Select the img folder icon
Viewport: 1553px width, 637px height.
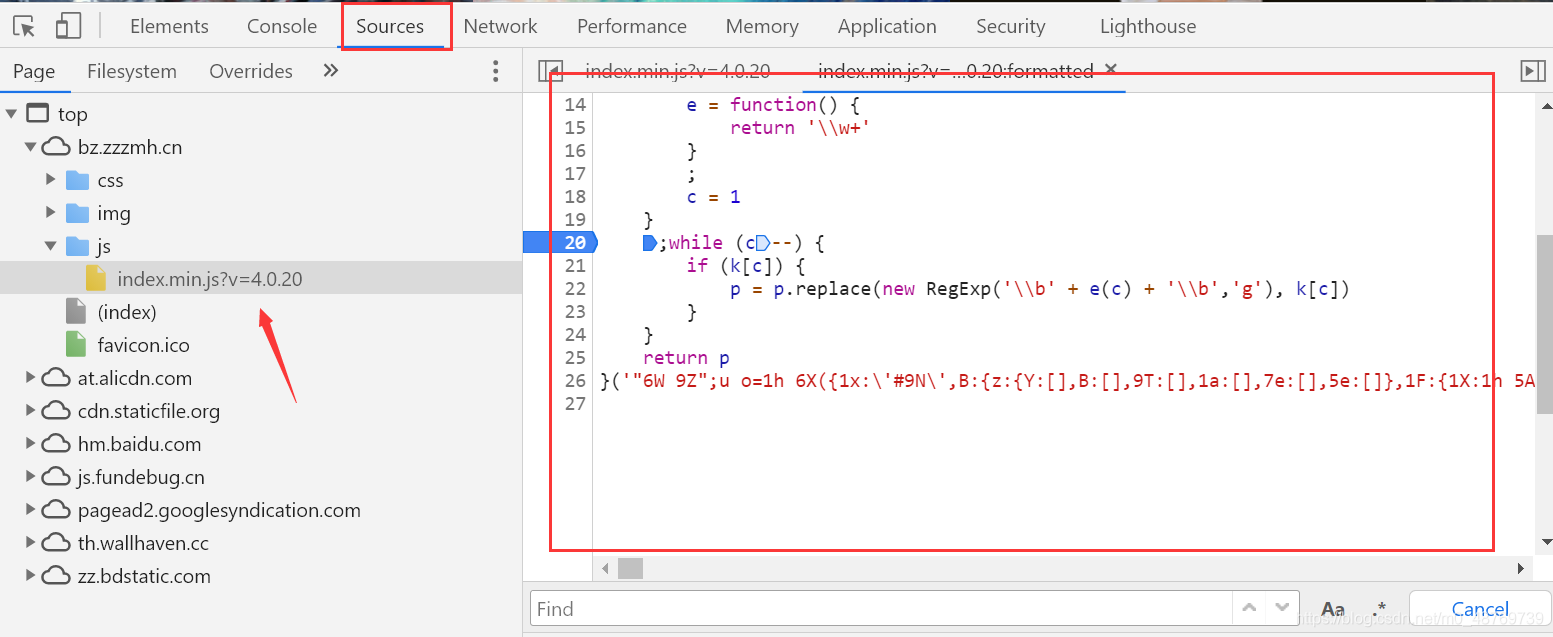click(x=78, y=213)
